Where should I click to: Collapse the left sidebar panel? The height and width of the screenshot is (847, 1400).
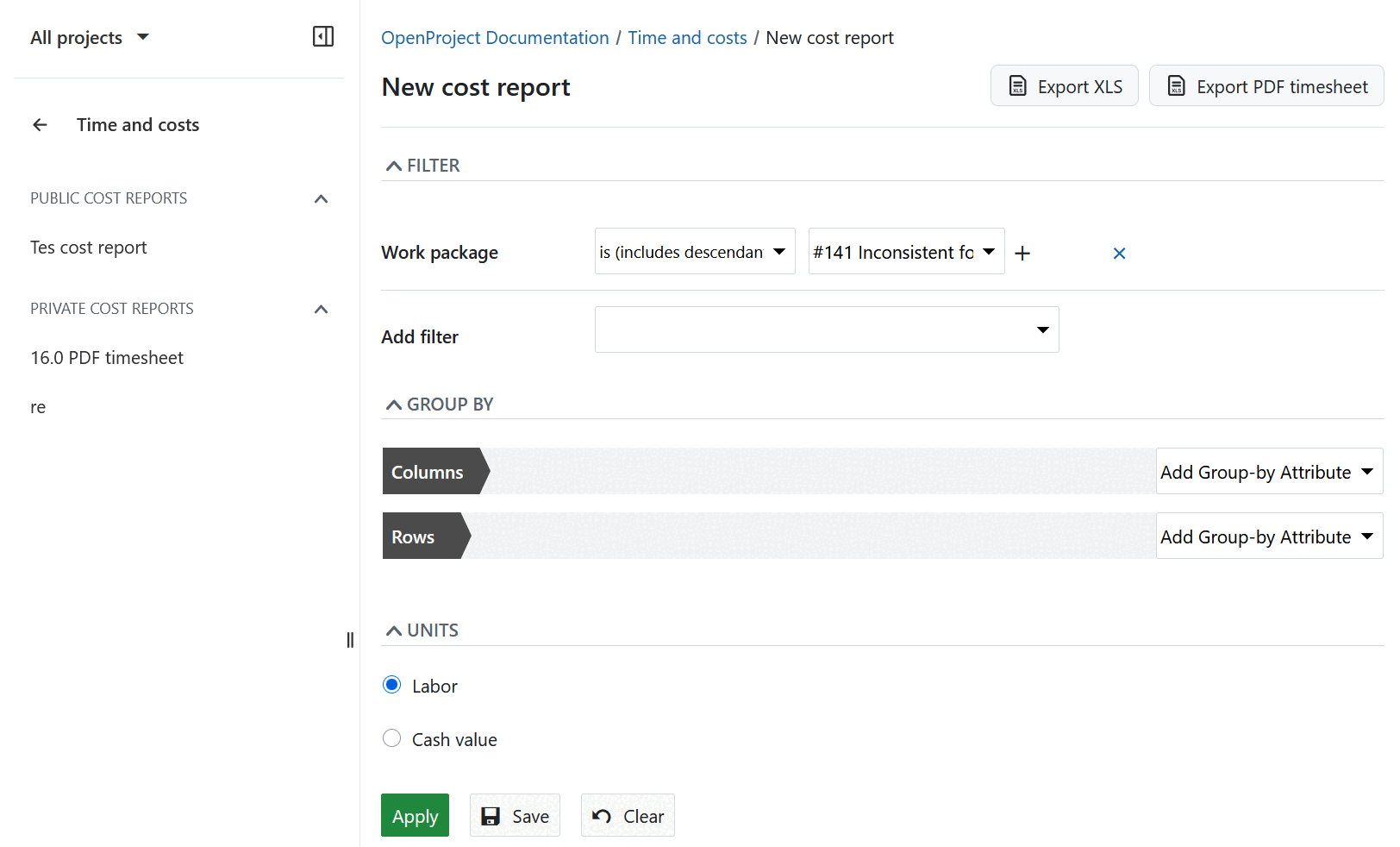pyautogui.click(x=323, y=36)
